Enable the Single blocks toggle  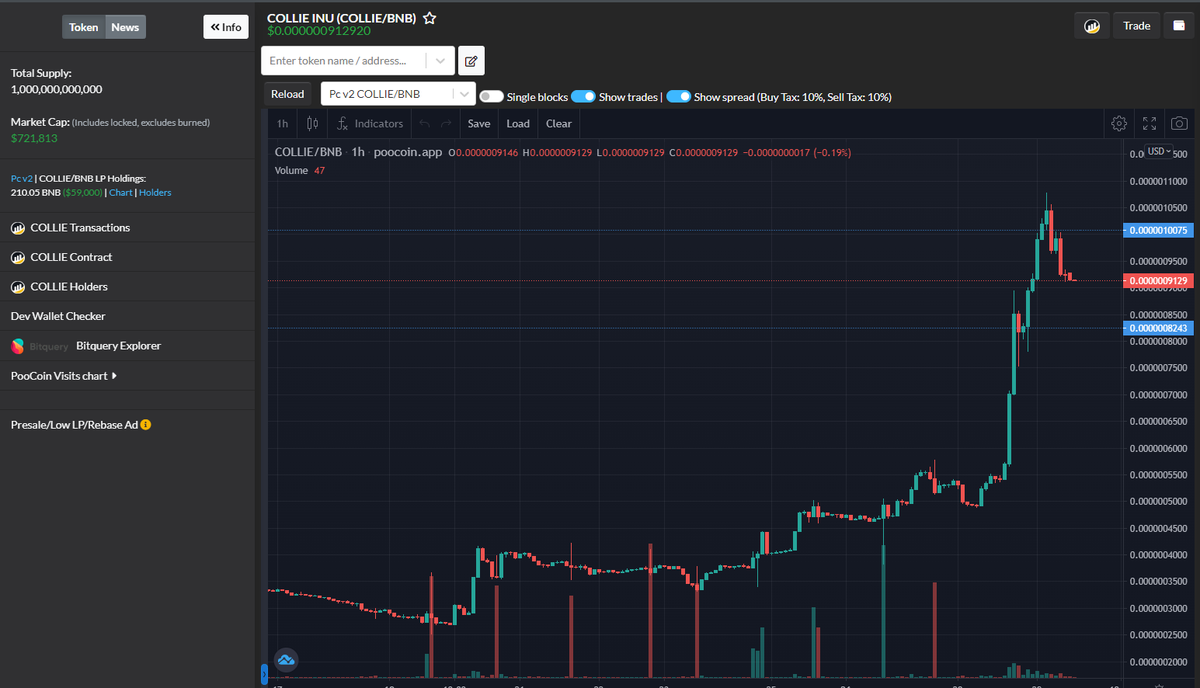coord(489,97)
